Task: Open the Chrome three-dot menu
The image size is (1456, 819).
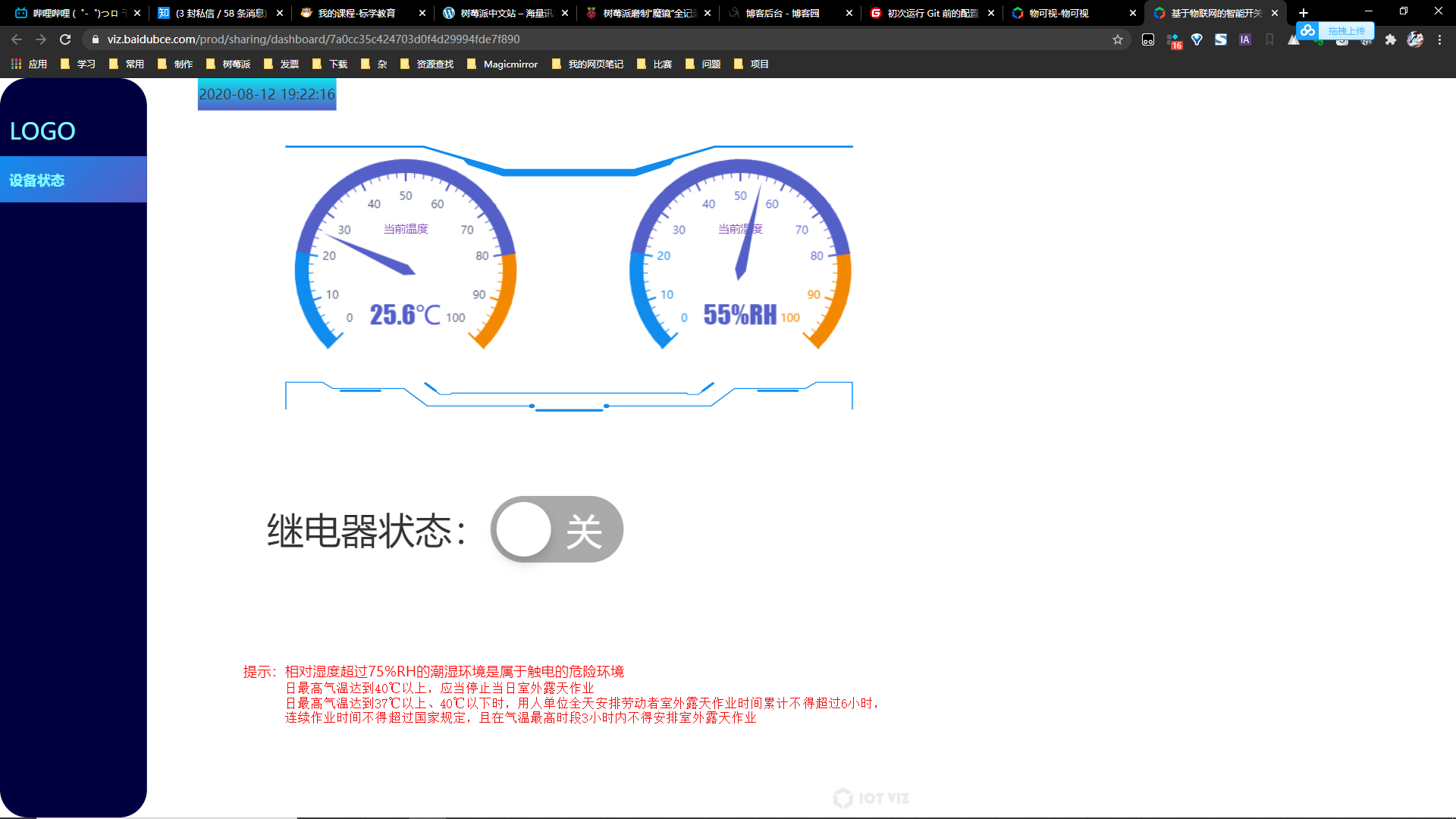Action: (1439, 39)
